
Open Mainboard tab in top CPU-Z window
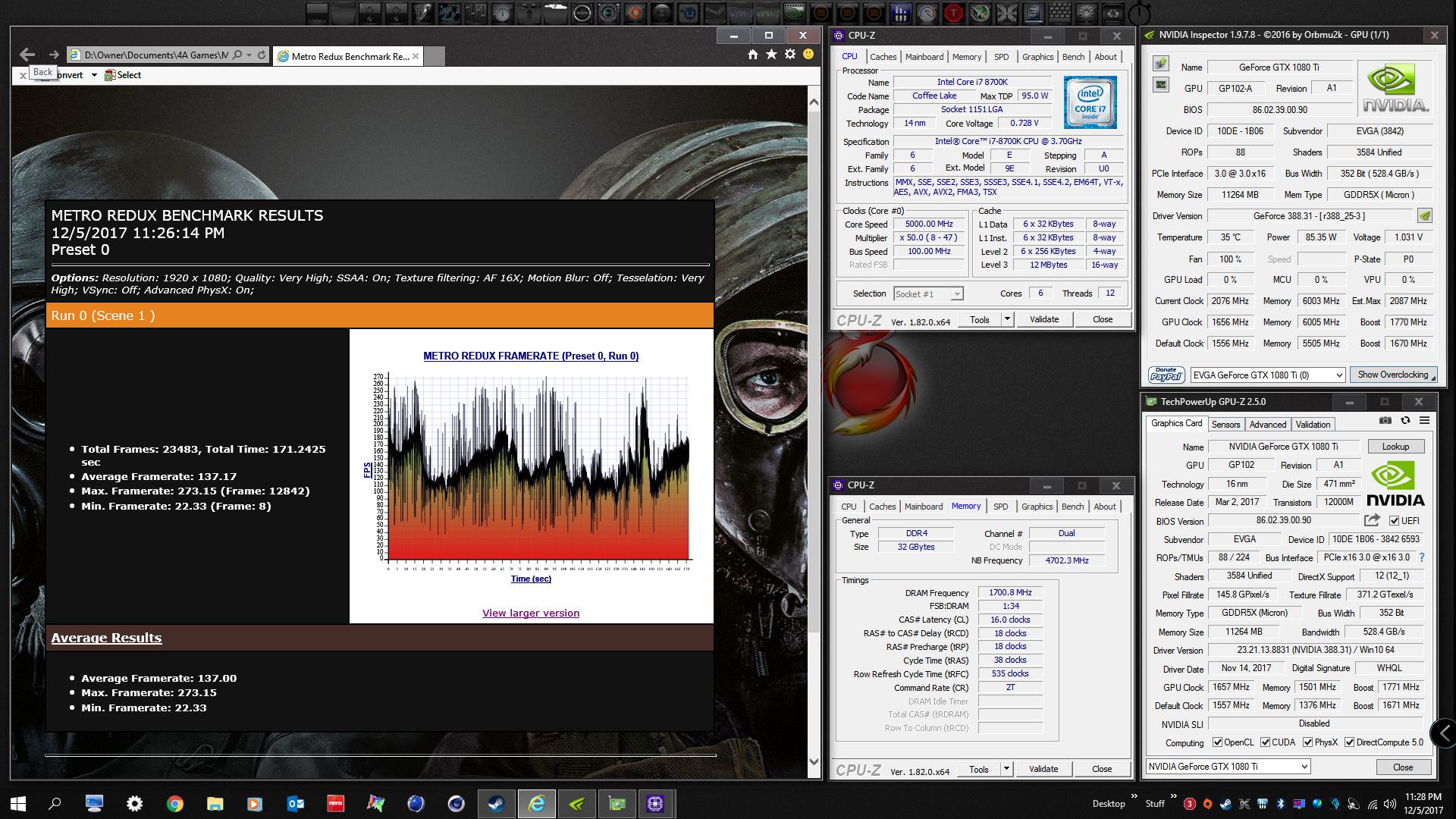tap(924, 57)
